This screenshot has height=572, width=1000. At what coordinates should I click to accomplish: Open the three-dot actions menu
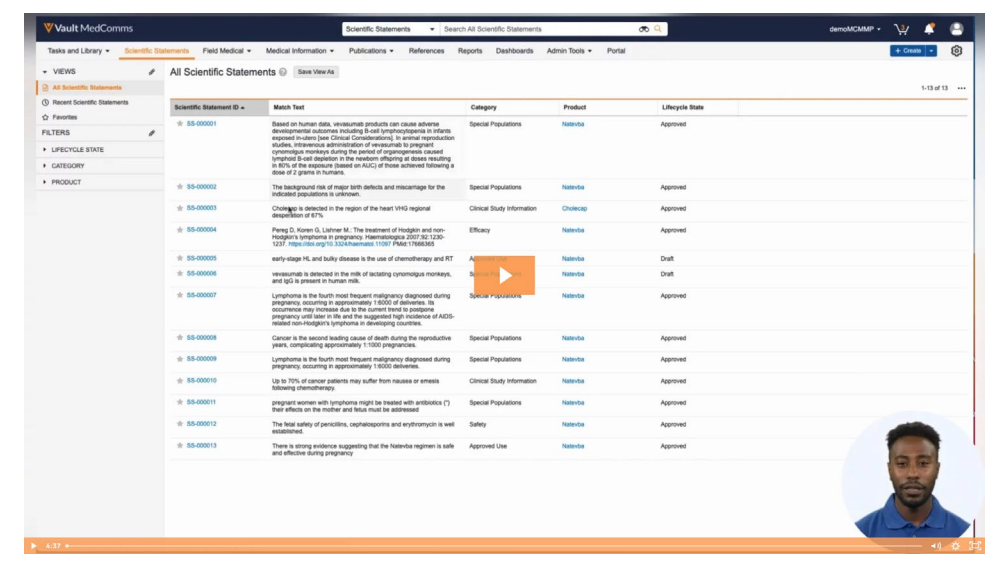pyautogui.click(x=961, y=88)
